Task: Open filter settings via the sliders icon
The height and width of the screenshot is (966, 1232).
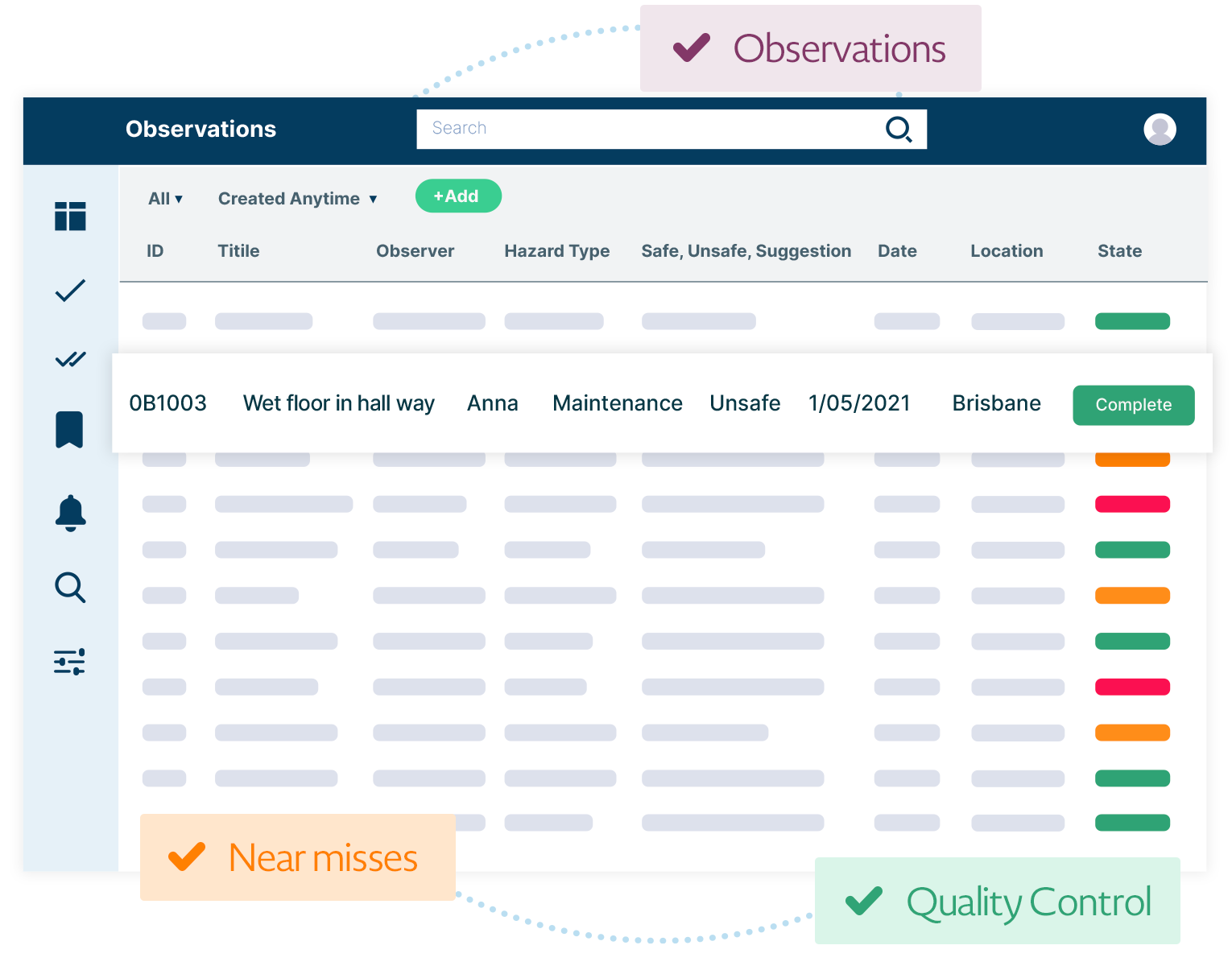Action: (x=70, y=661)
